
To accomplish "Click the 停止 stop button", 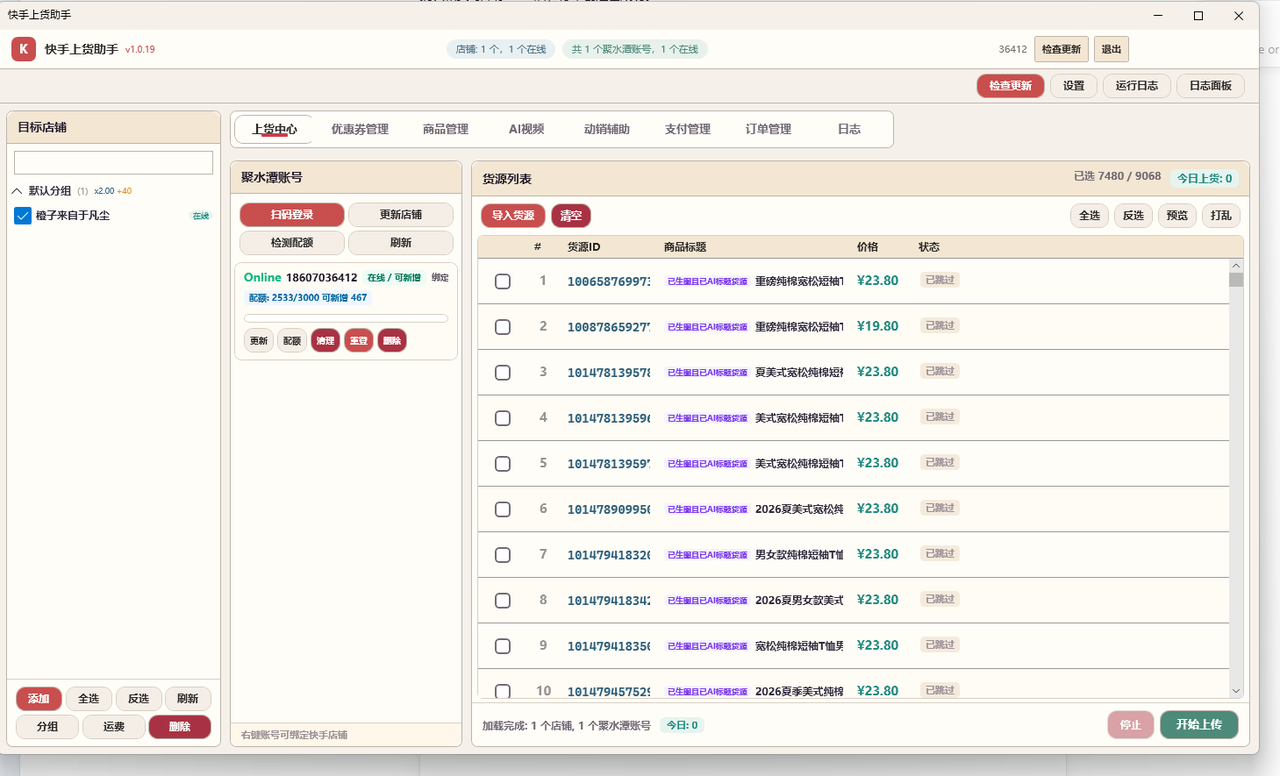I will click(x=1131, y=725).
